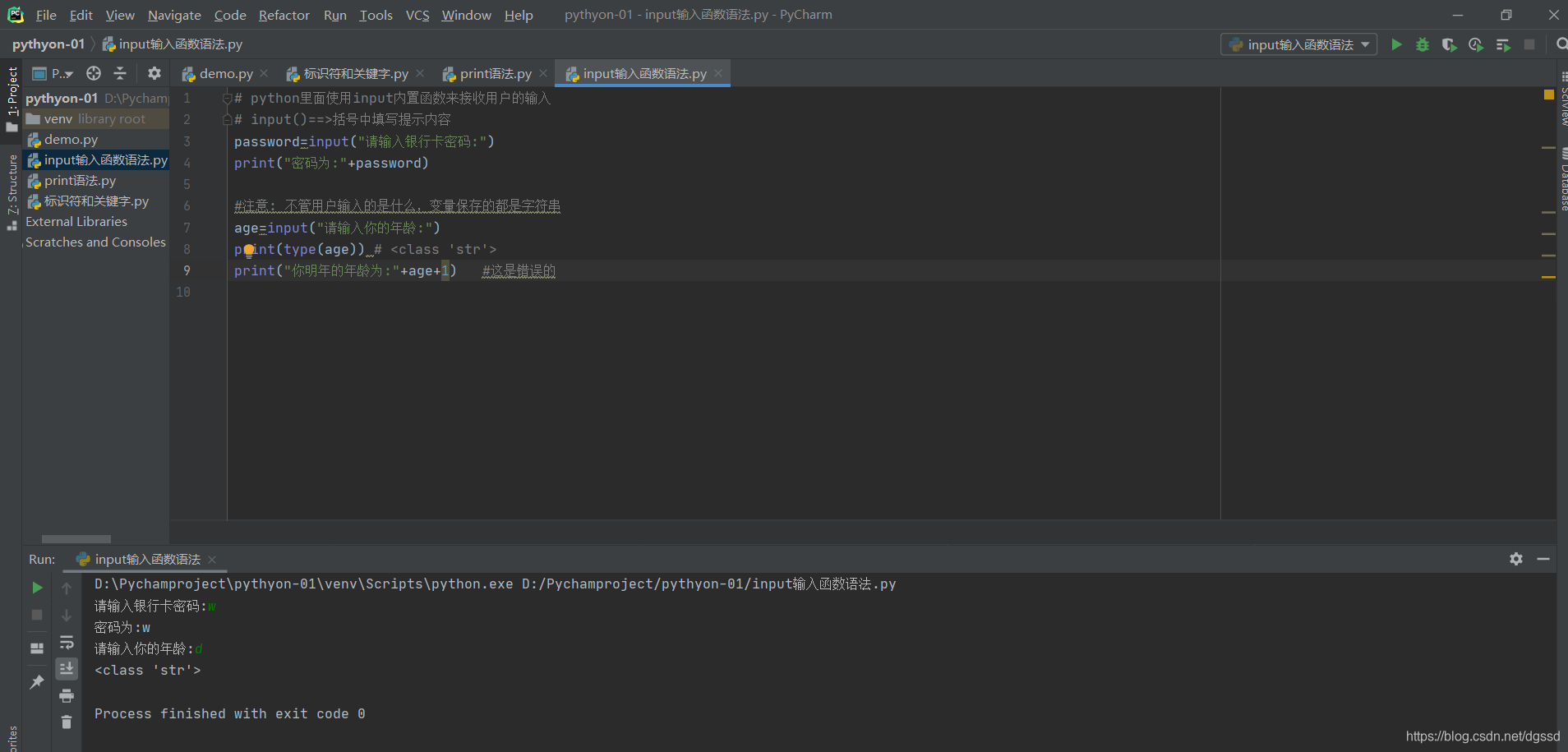Click the Up the Stack Trace arrow
The width and height of the screenshot is (1568, 752).
[67, 588]
